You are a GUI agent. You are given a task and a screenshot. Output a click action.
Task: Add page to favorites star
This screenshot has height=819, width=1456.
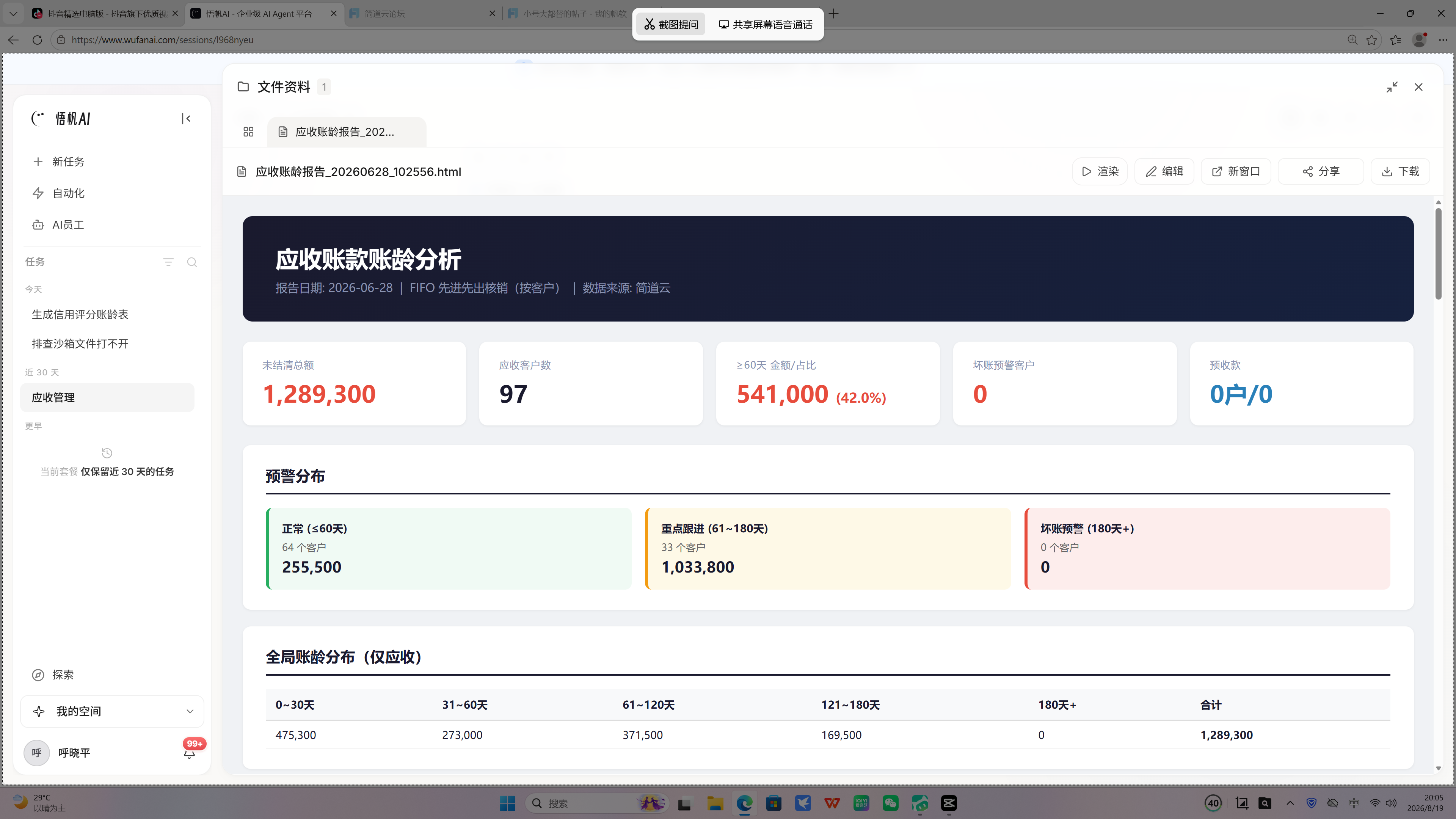tap(1372, 39)
